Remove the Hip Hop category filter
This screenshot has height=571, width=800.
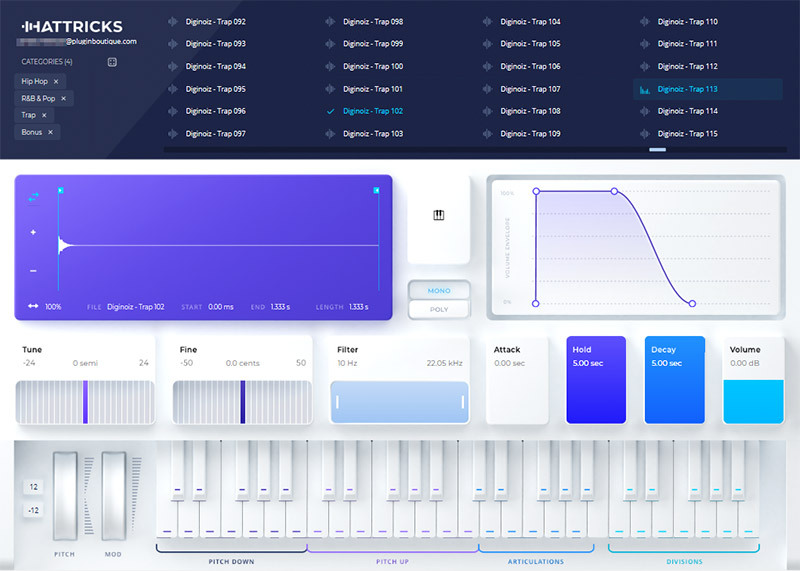(56, 81)
